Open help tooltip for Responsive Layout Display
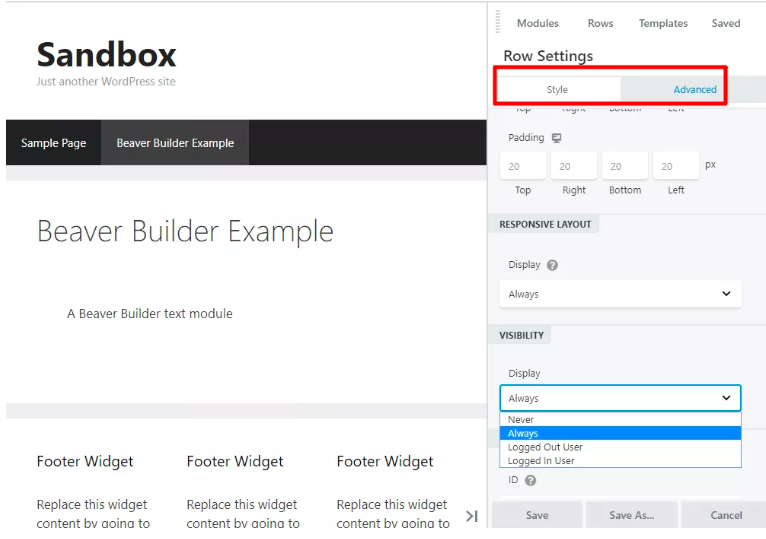Image resolution: width=766 pixels, height=539 pixels. point(552,266)
